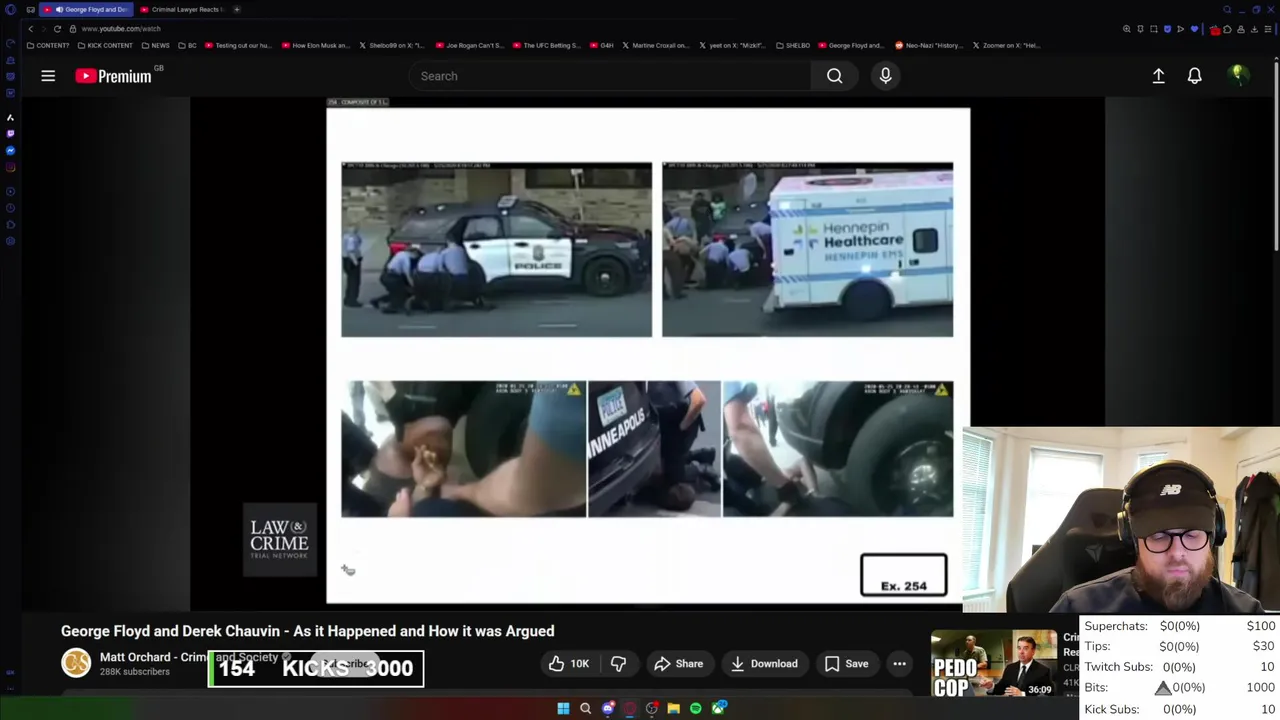Click the '288K subscribers' text
This screenshot has height=720, width=1280.
(134, 672)
